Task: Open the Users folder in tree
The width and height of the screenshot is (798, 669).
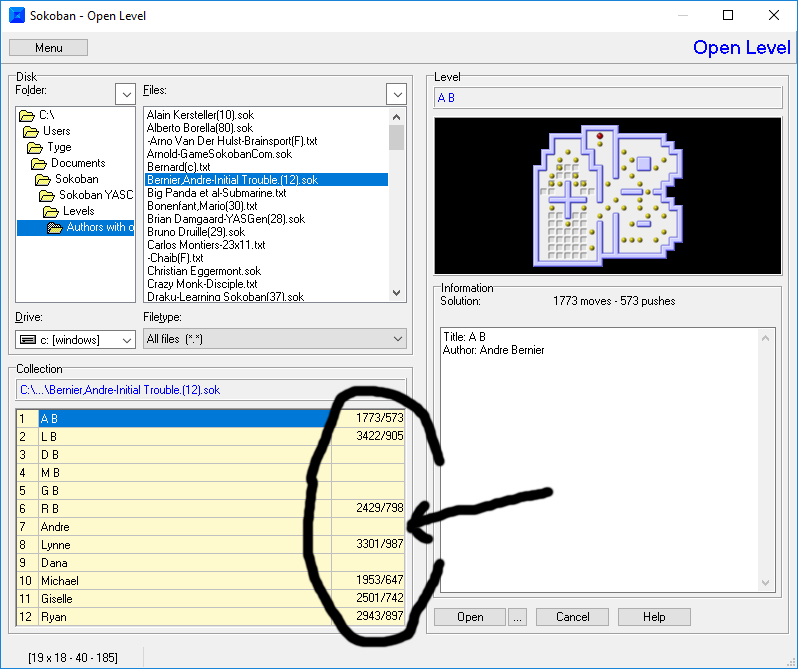Action: 56,131
